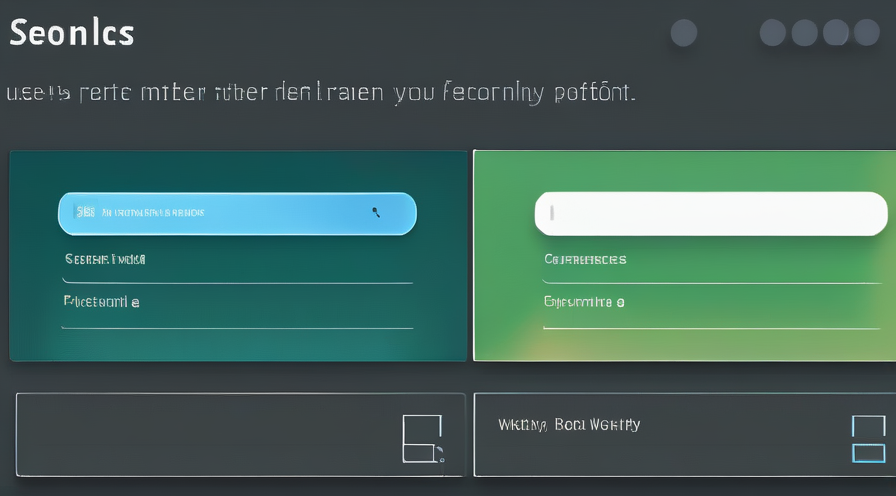Open the empty dark card below the teal panel
896x496 pixels.
[x=241, y=435]
